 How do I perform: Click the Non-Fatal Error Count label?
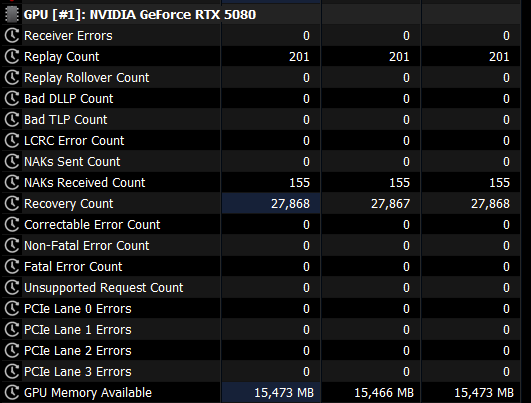coord(86,246)
